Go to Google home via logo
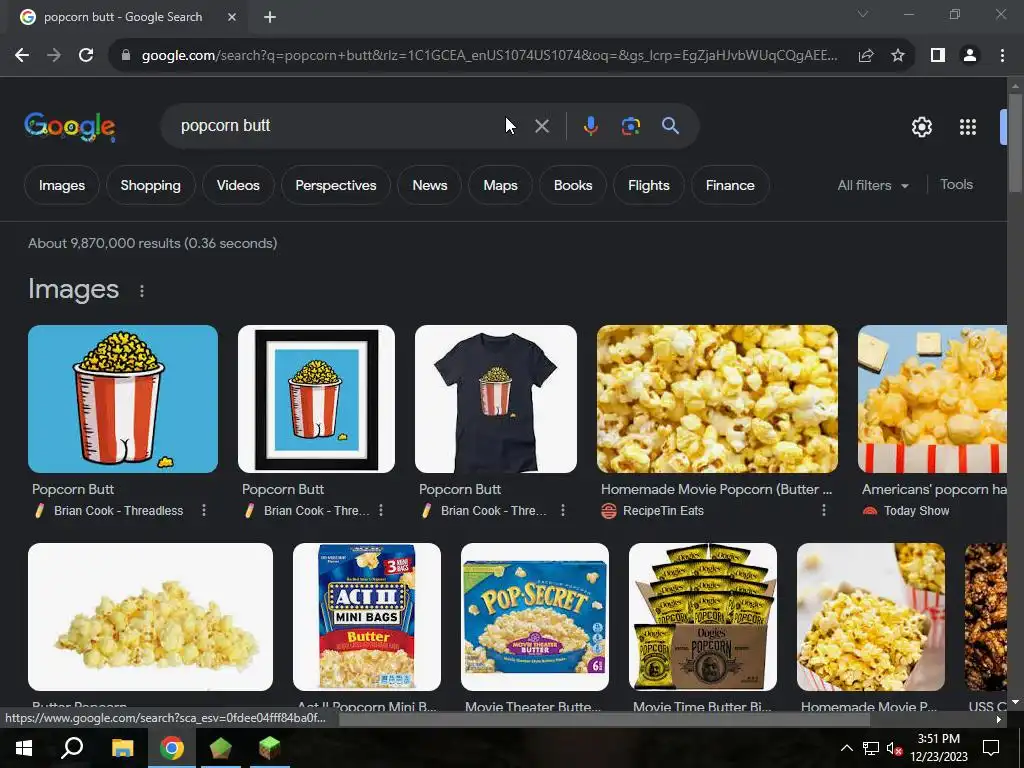1024x768 pixels. coord(70,126)
